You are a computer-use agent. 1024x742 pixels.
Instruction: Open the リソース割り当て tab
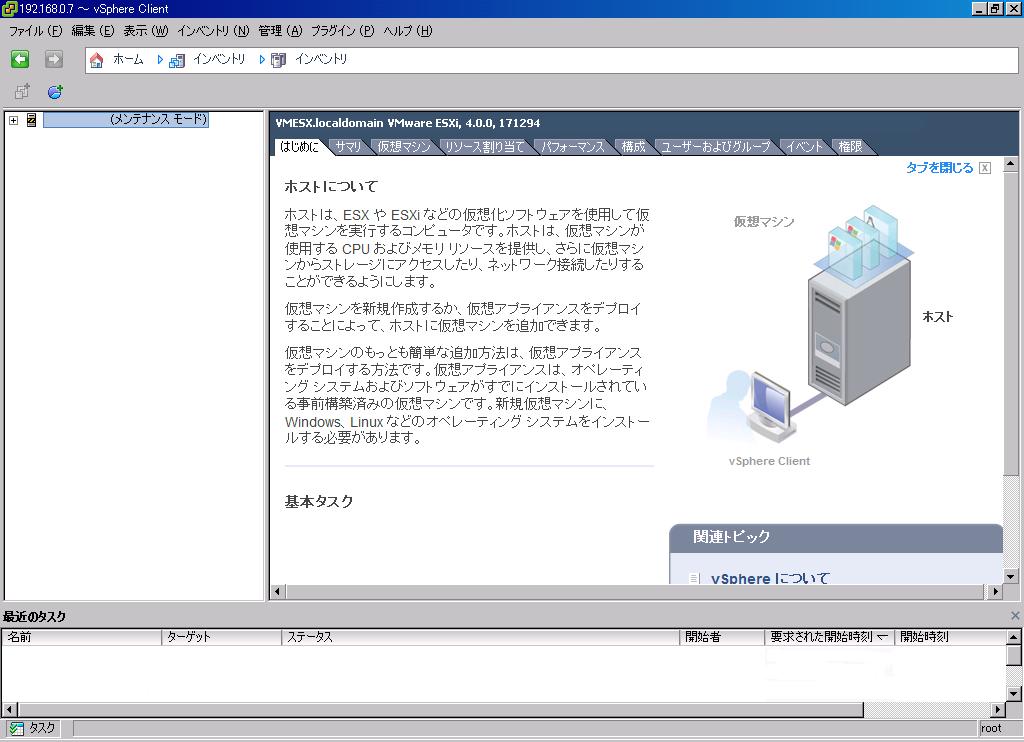(x=485, y=146)
